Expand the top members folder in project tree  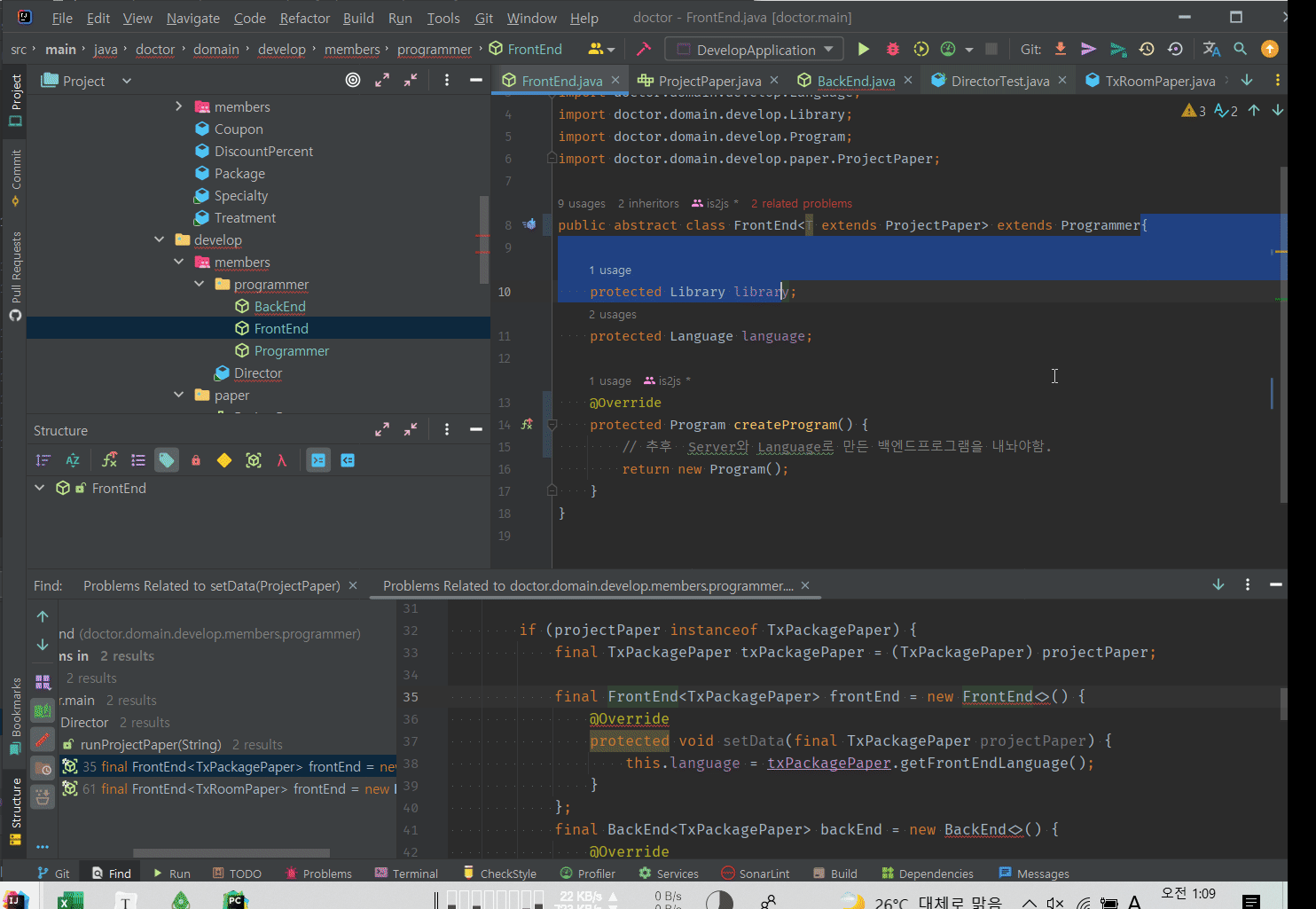[179, 106]
